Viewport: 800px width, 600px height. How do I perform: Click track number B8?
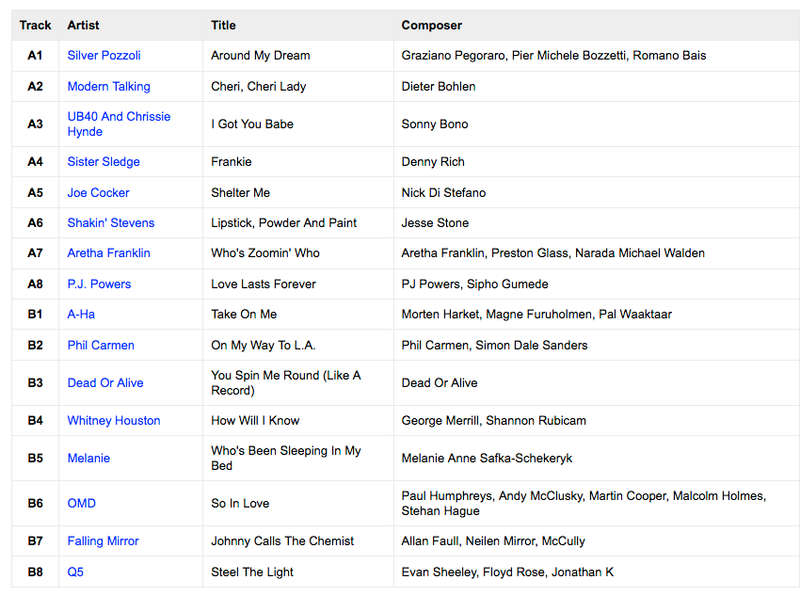click(35, 572)
